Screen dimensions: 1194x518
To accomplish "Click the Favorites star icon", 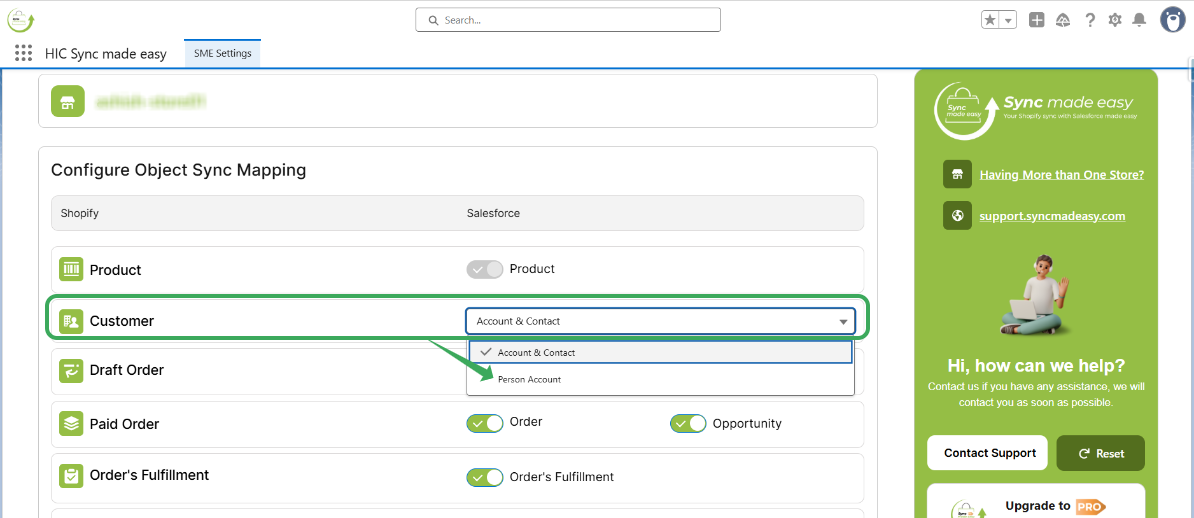I will (x=990, y=20).
